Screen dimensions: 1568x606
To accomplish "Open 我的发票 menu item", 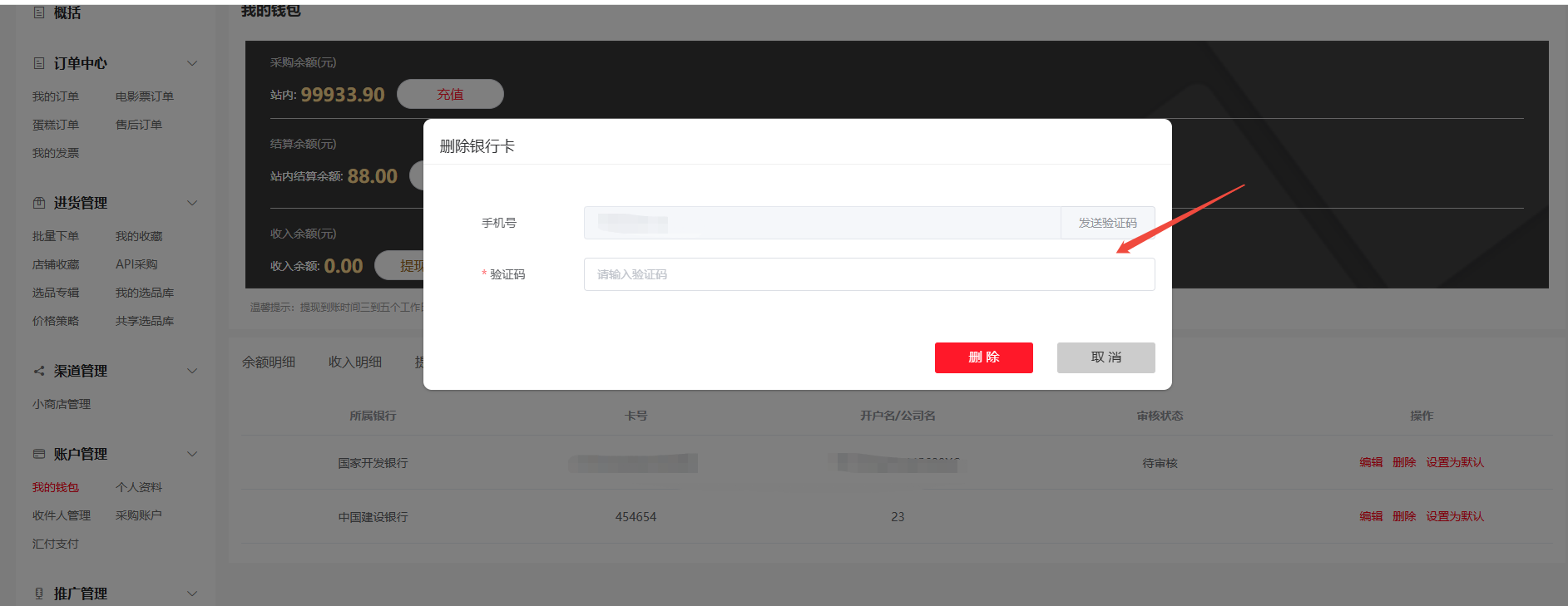I will pos(56,153).
